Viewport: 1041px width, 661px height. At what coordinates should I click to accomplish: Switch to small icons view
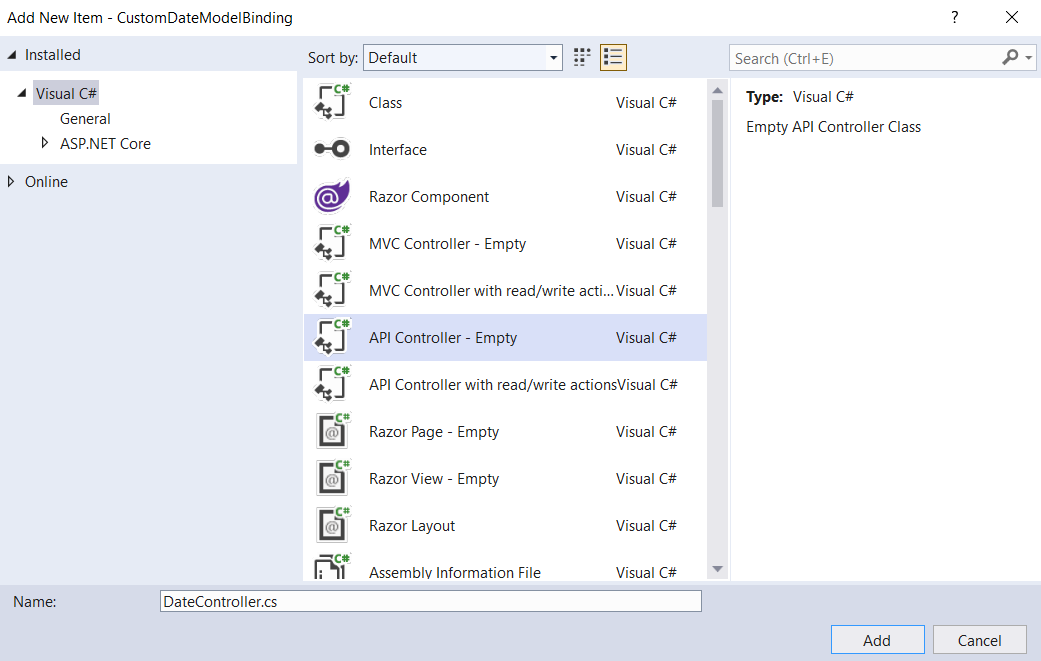581,57
